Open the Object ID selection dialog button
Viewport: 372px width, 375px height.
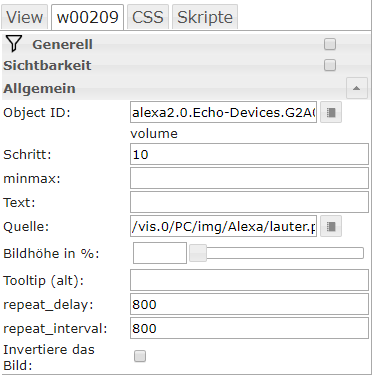coord(331,113)
